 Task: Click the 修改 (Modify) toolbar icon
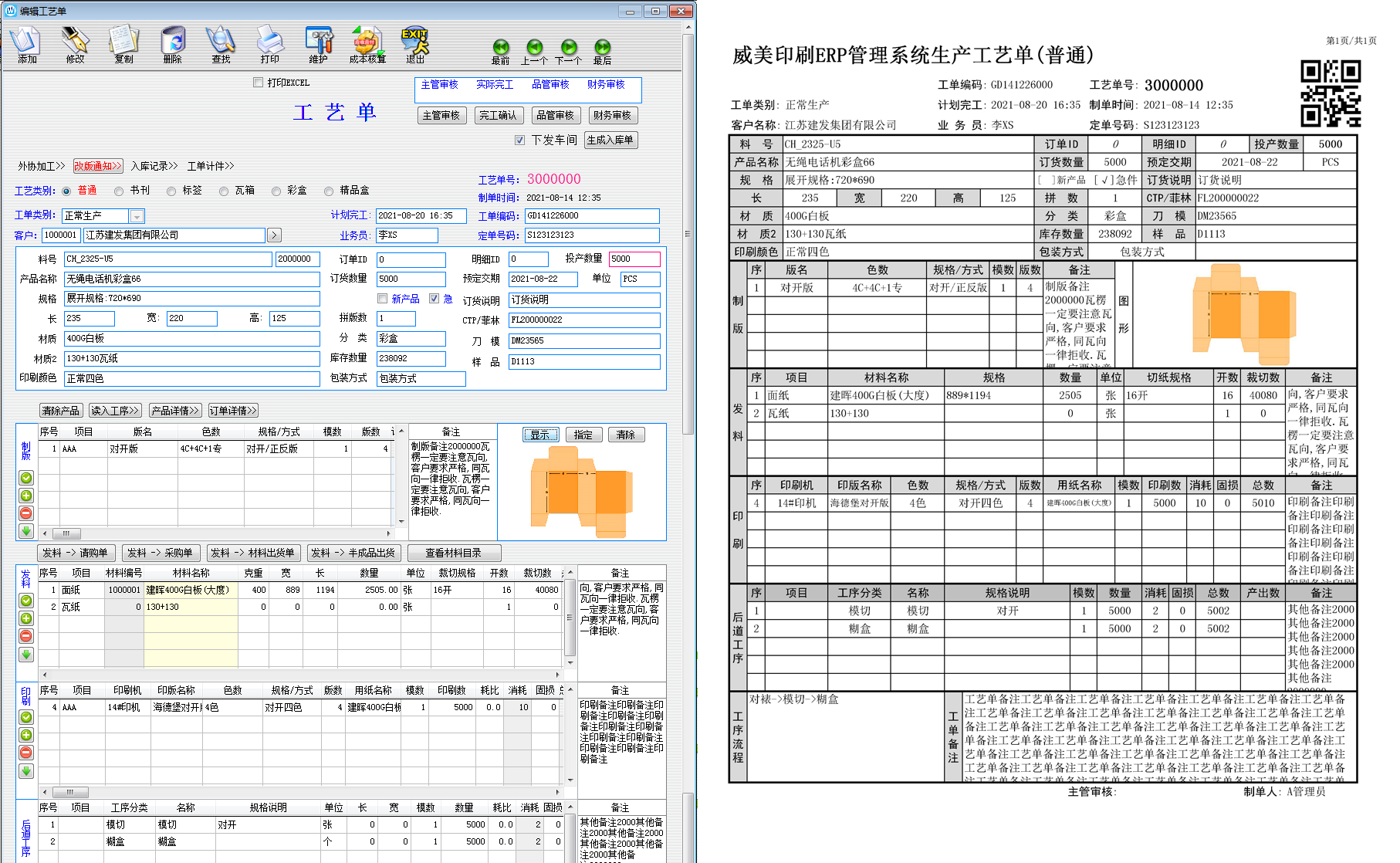(x=76, y=45)
